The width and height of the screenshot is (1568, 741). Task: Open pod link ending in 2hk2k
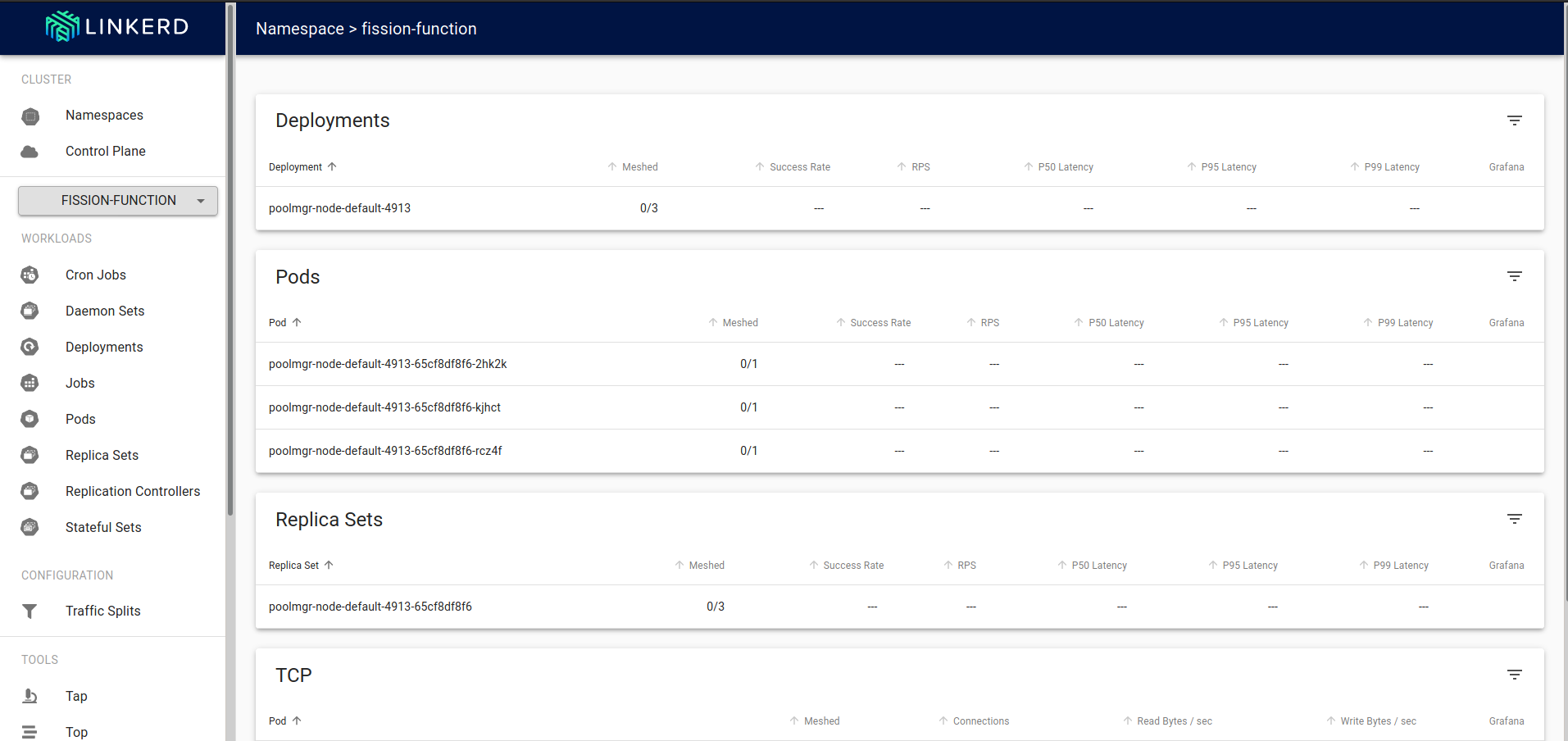point(388,364)
